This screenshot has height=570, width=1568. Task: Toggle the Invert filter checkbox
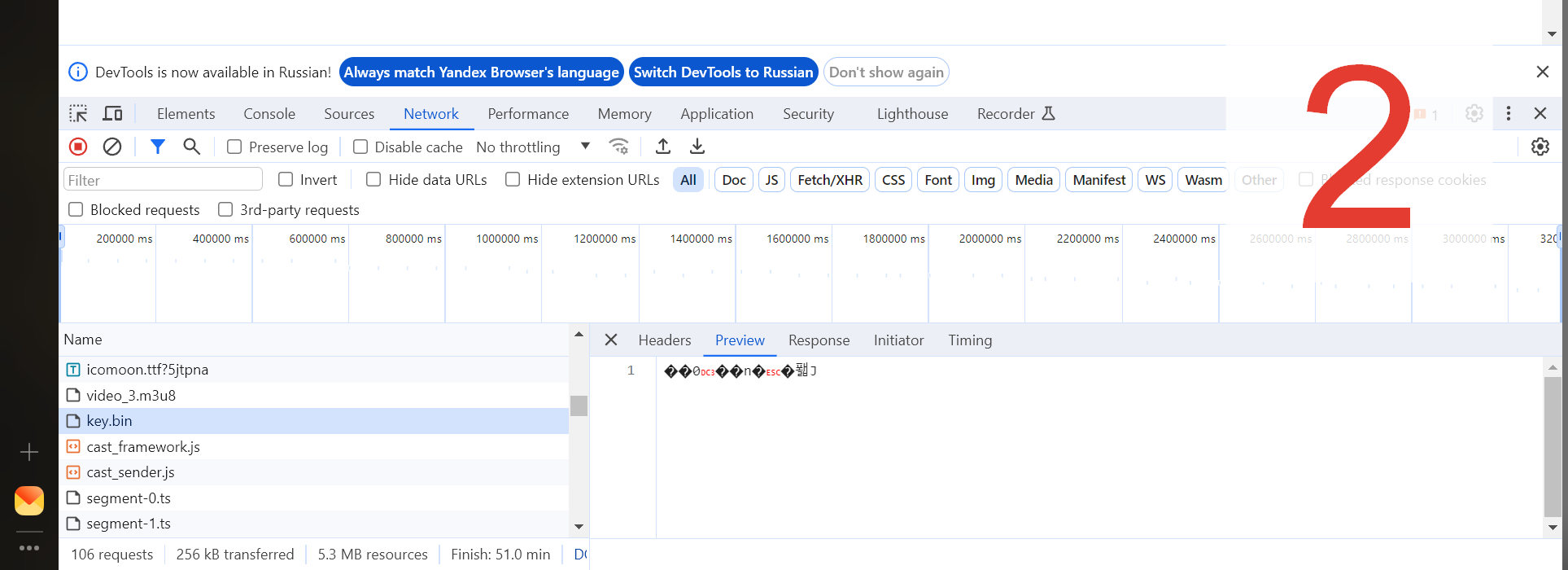[286, 179]
